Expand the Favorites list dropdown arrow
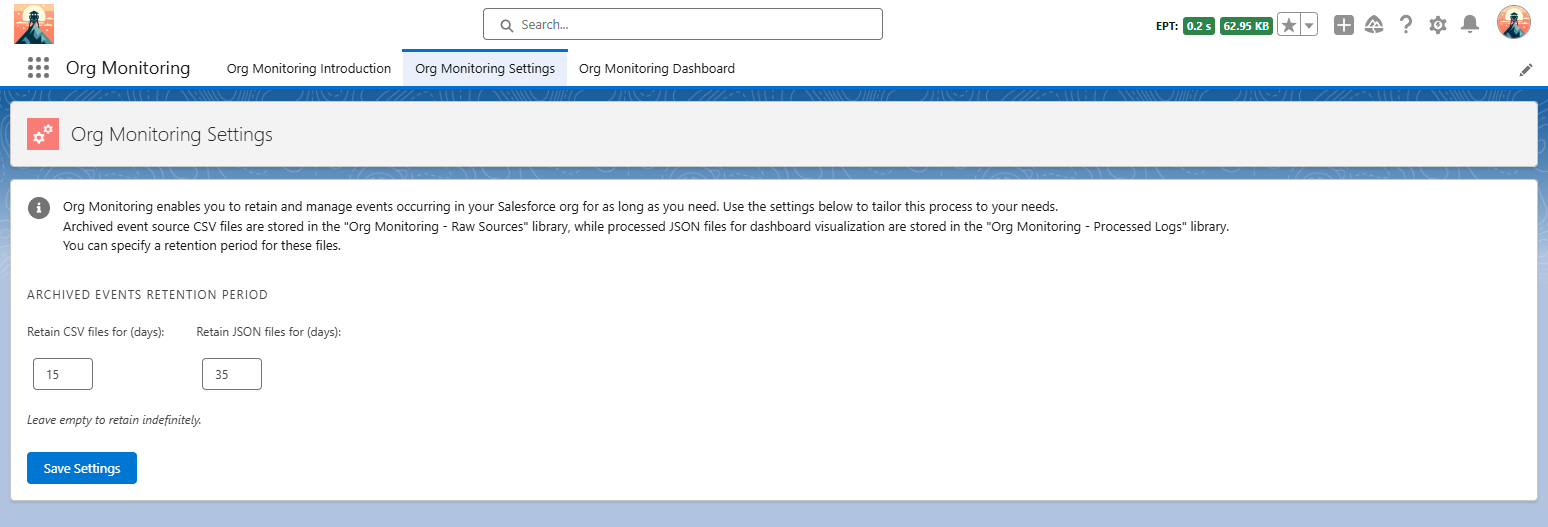Screen dimensions: 1548x527 coord(1309,26)
